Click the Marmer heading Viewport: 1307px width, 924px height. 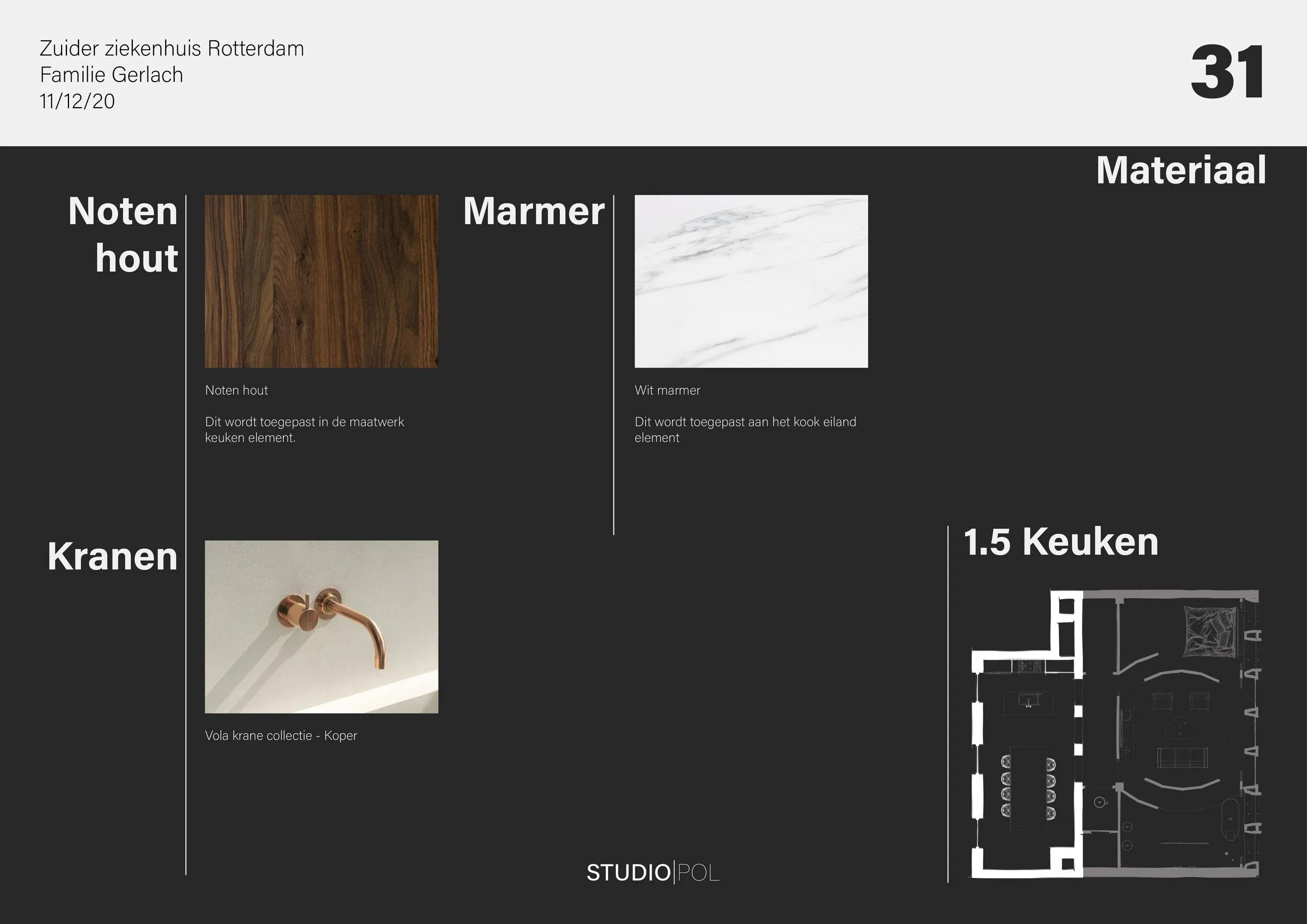[x=533, y=211]
